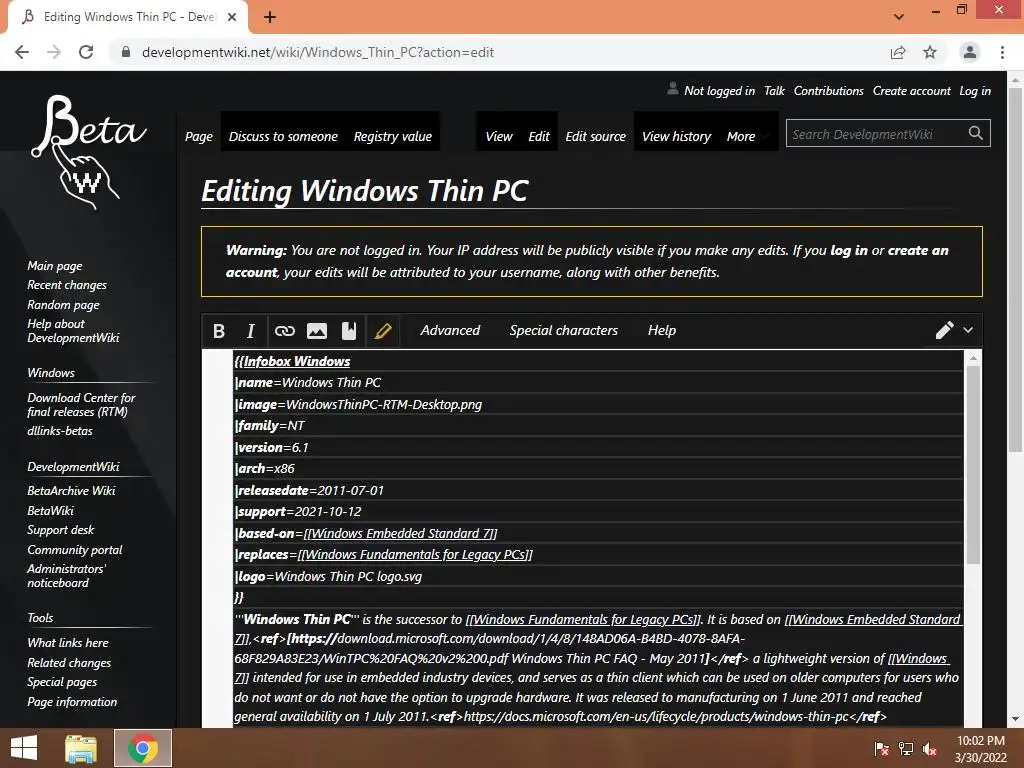Screen dimensions: 1024x768
Task: Open dllinks-betas sidebar link
Action: coord(59,431)
